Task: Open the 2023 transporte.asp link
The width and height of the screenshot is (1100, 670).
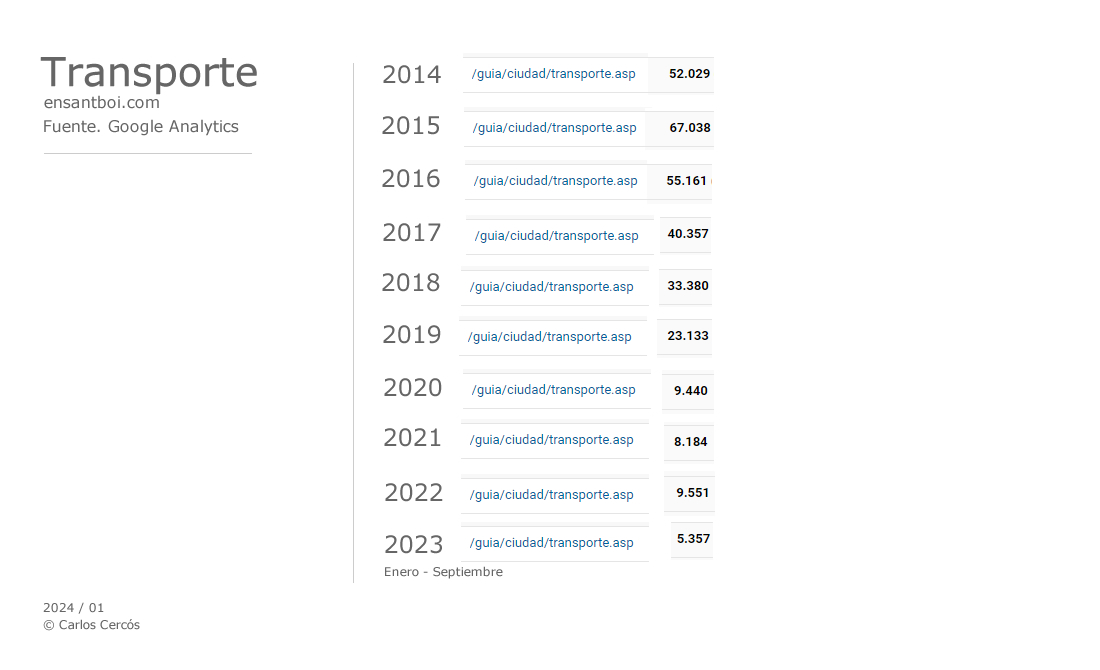Action: tap(551, 543)
